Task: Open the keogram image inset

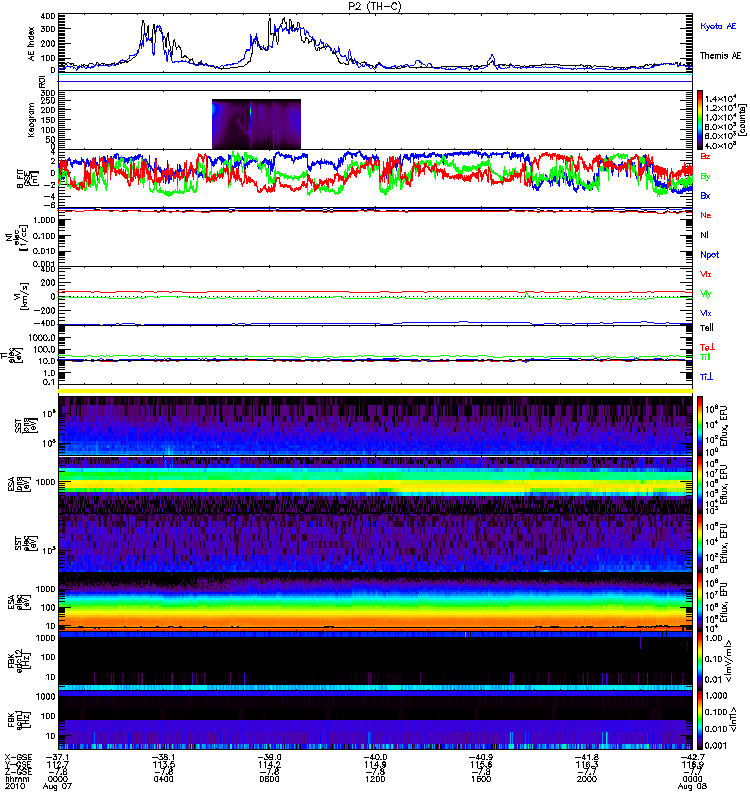Action: pos(256,124)
